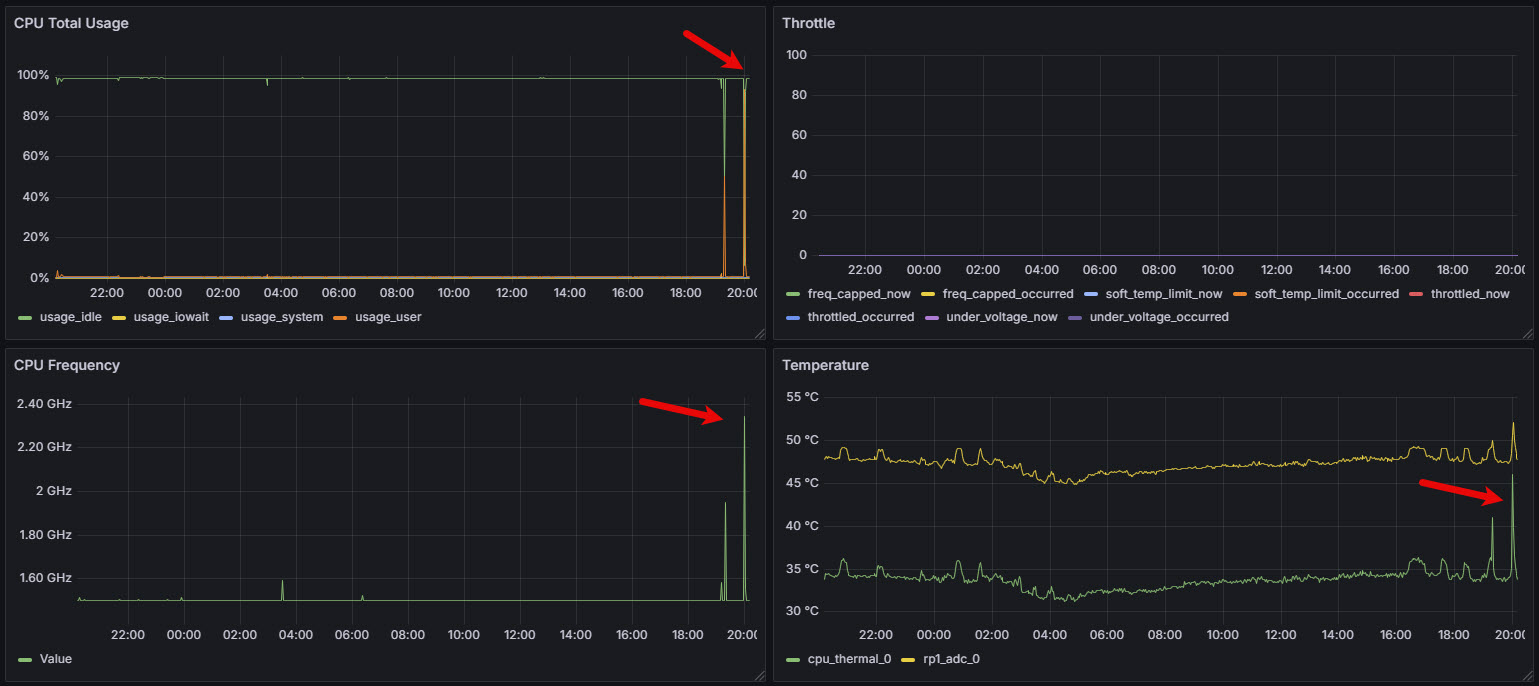Toggle throttled_now series in legend
The width and height of the screenshot is (1539, 686).
click(x=1470, y=294)
